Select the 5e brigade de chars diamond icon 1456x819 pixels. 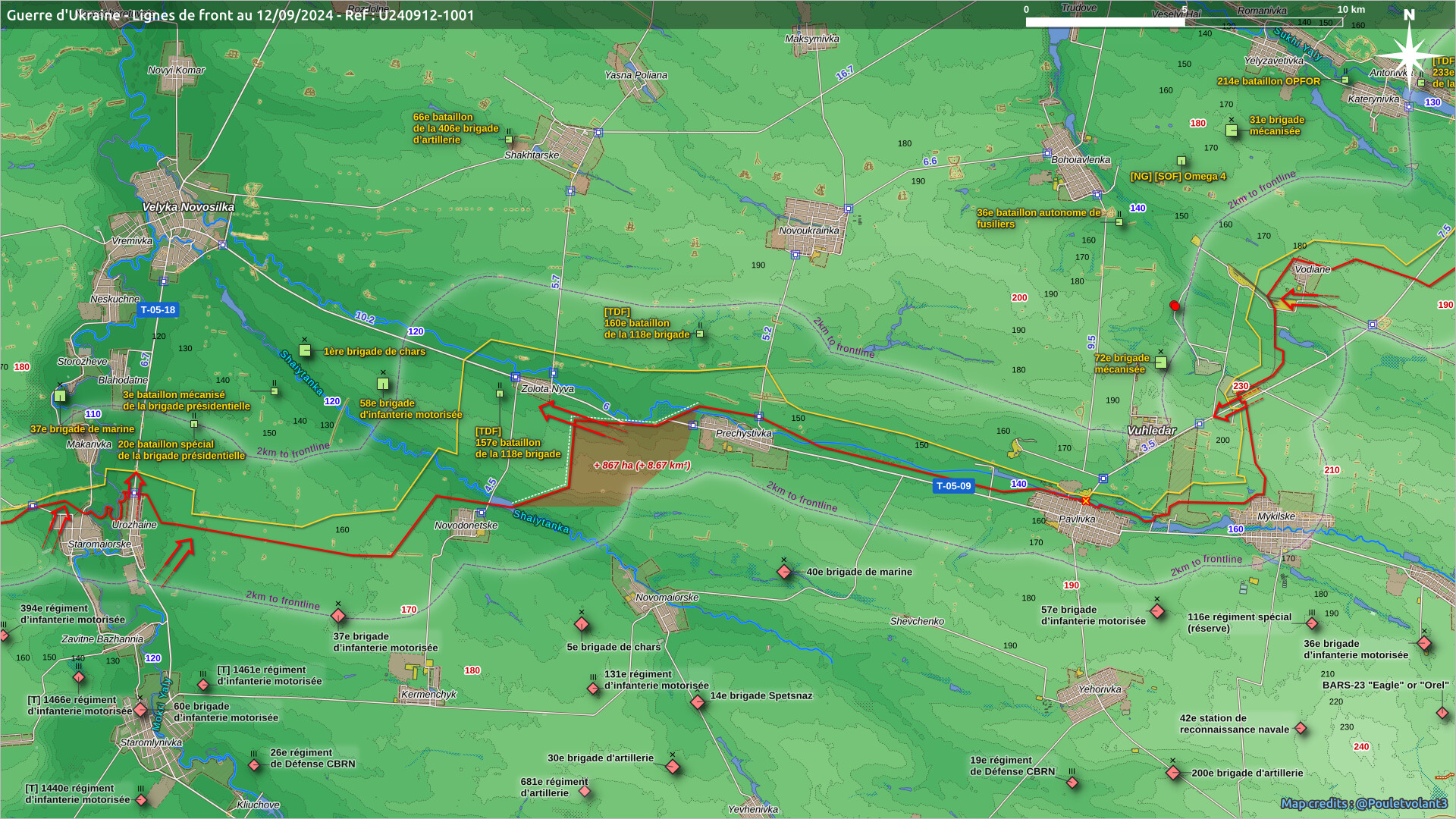pyautogui.click(x=582, y=624)
